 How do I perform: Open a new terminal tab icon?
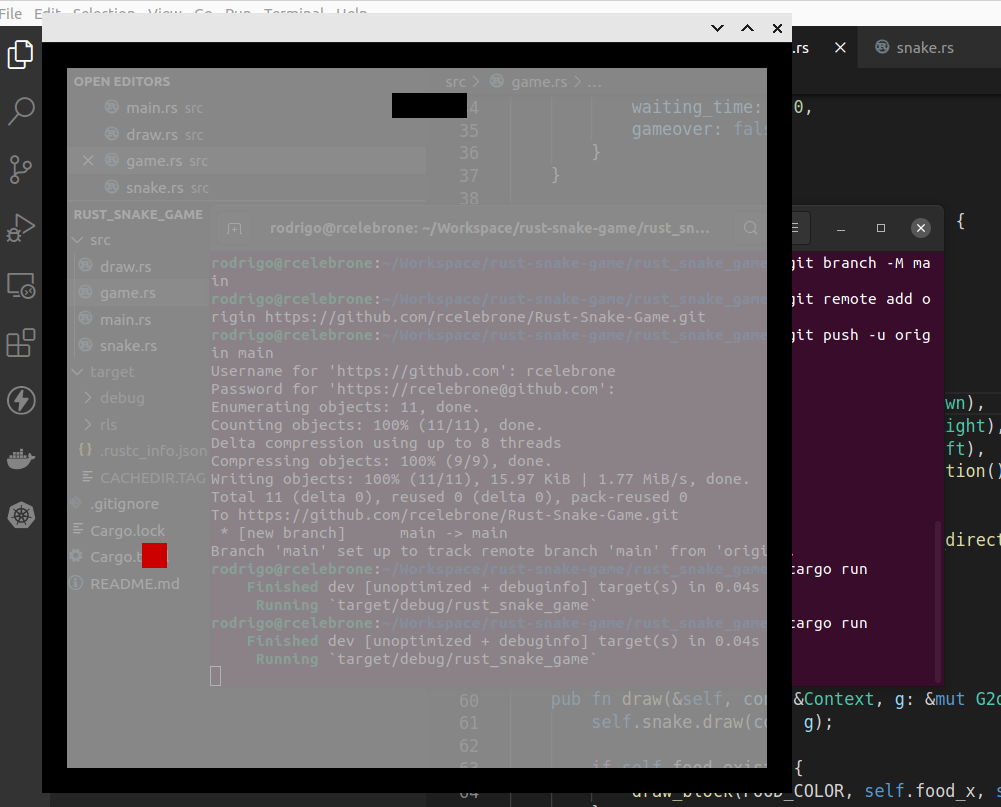[x=234, y=228]
